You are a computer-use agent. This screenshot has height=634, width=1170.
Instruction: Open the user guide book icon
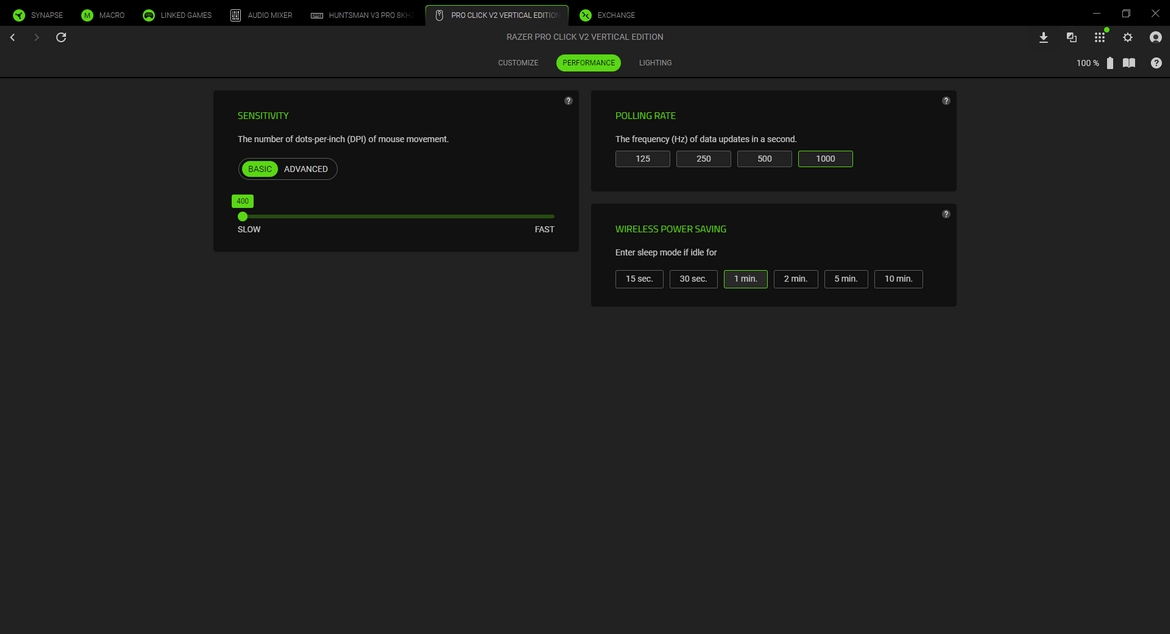(1129, 63)
